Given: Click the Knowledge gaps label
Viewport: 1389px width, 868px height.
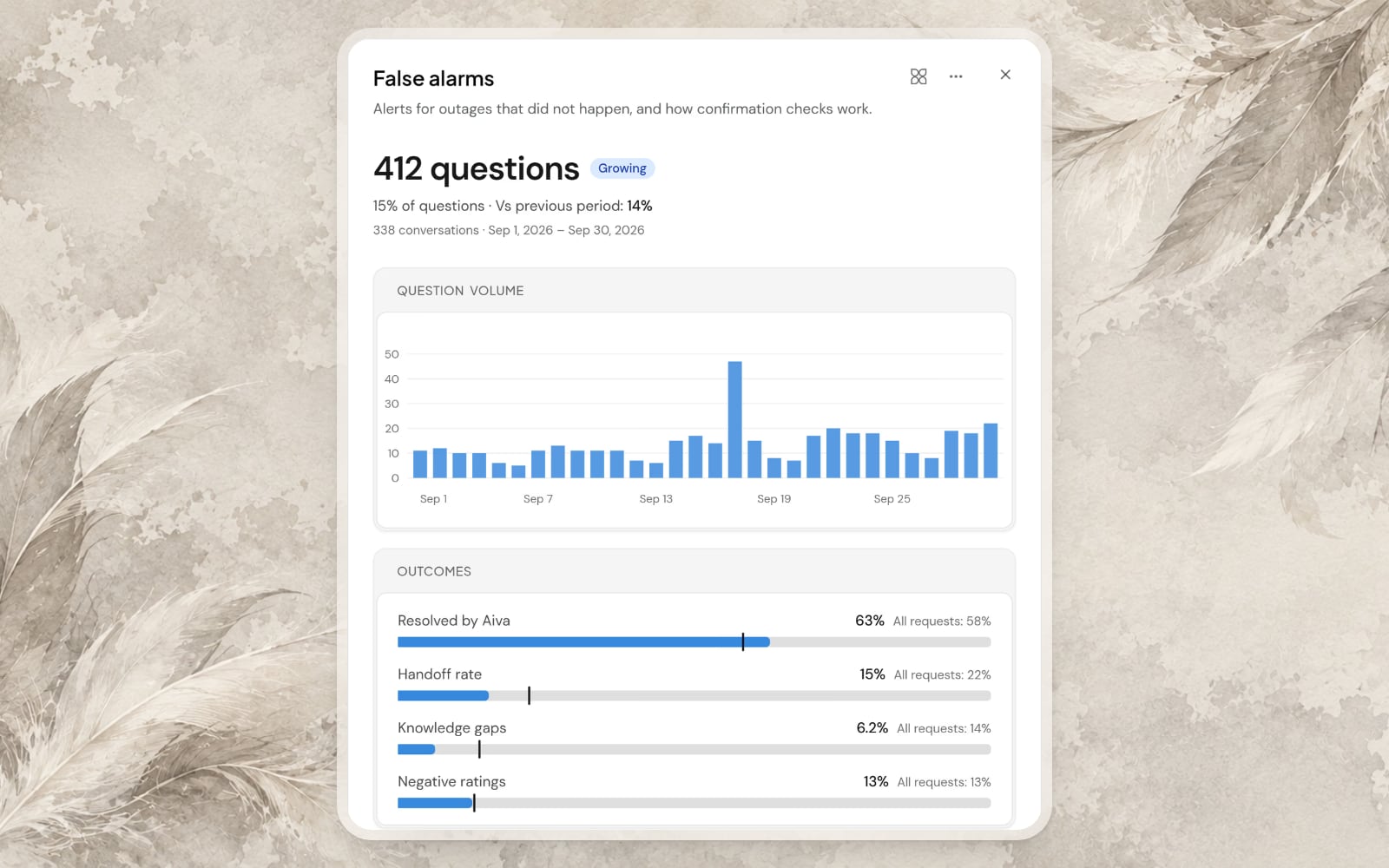Looking at the screenshot, I should (x=451, y=728).
